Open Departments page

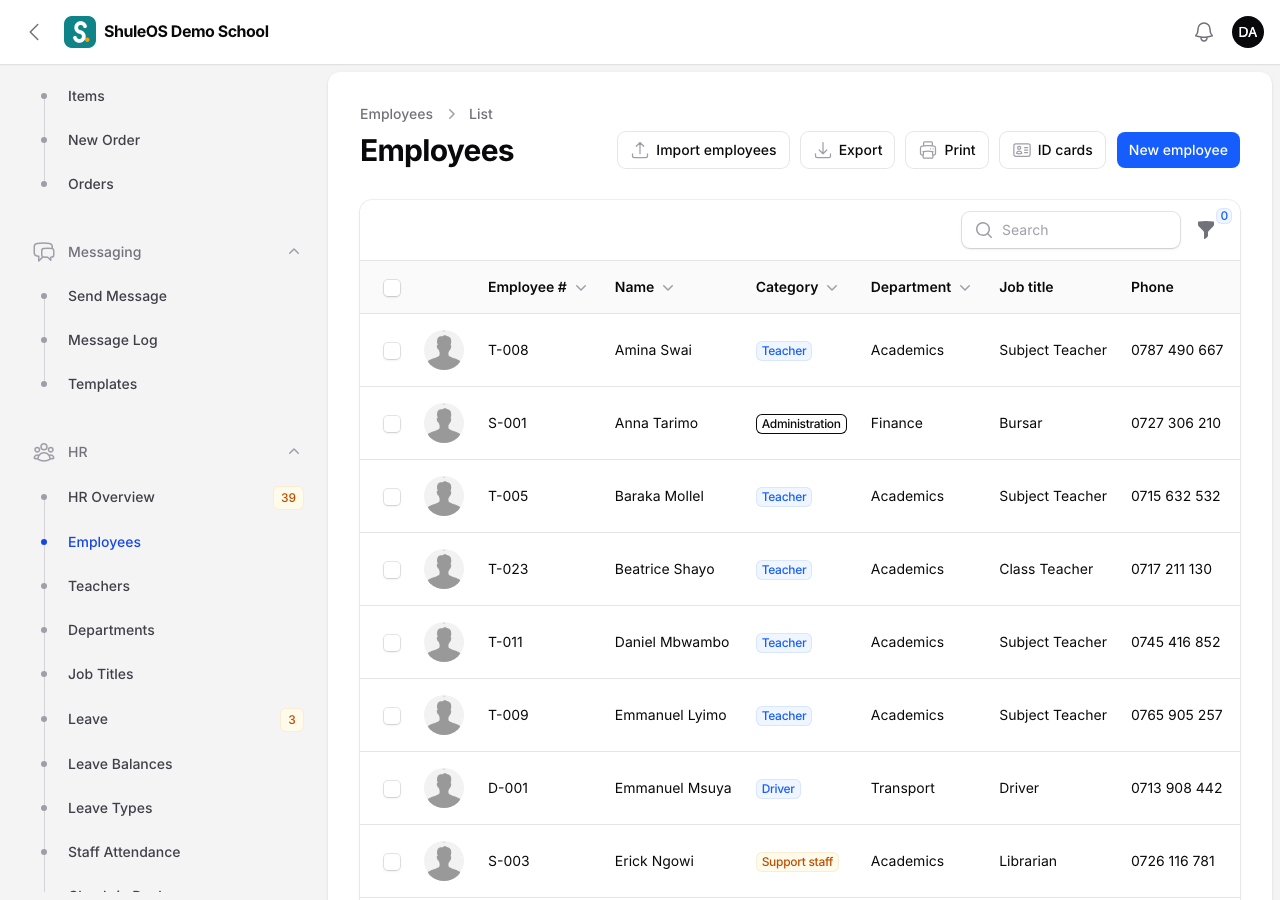point(111,630)
